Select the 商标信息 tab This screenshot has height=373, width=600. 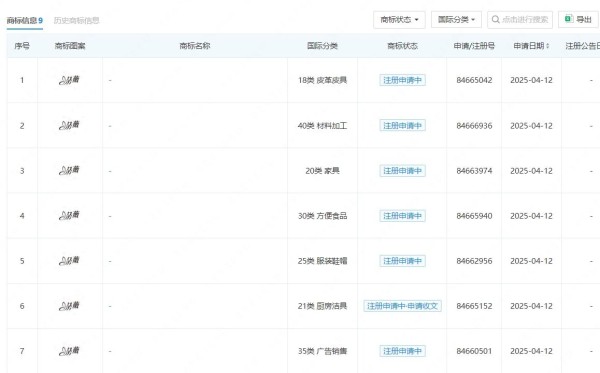click(24, 20)
